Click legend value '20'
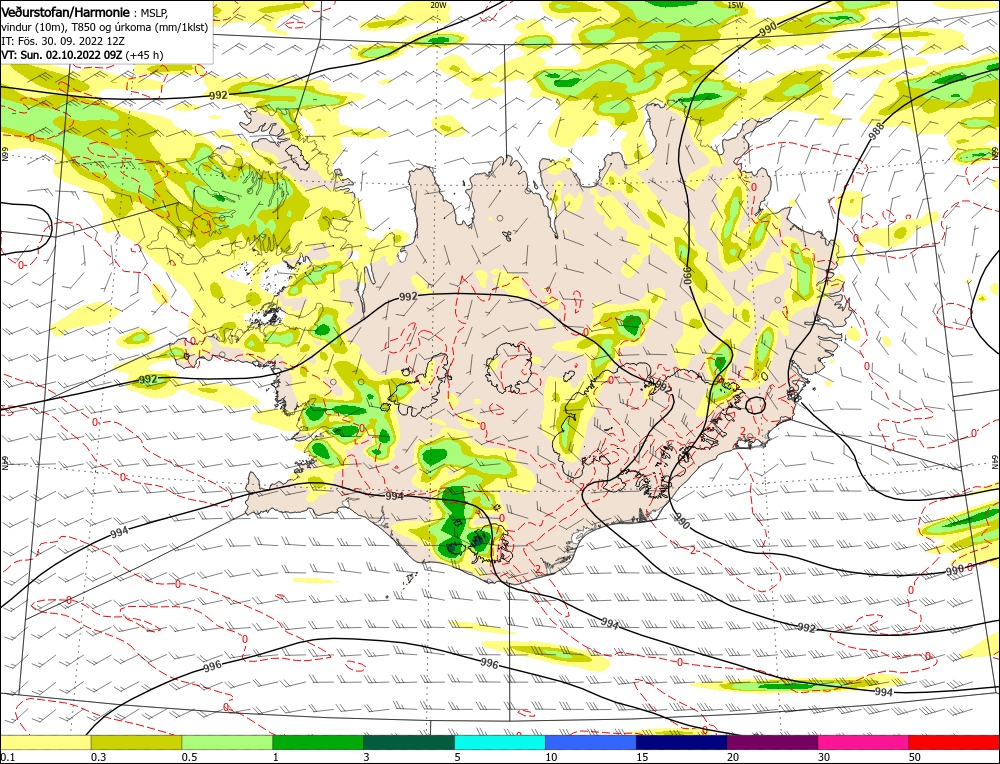The image size is (1000, 764). tap(733, 757)
